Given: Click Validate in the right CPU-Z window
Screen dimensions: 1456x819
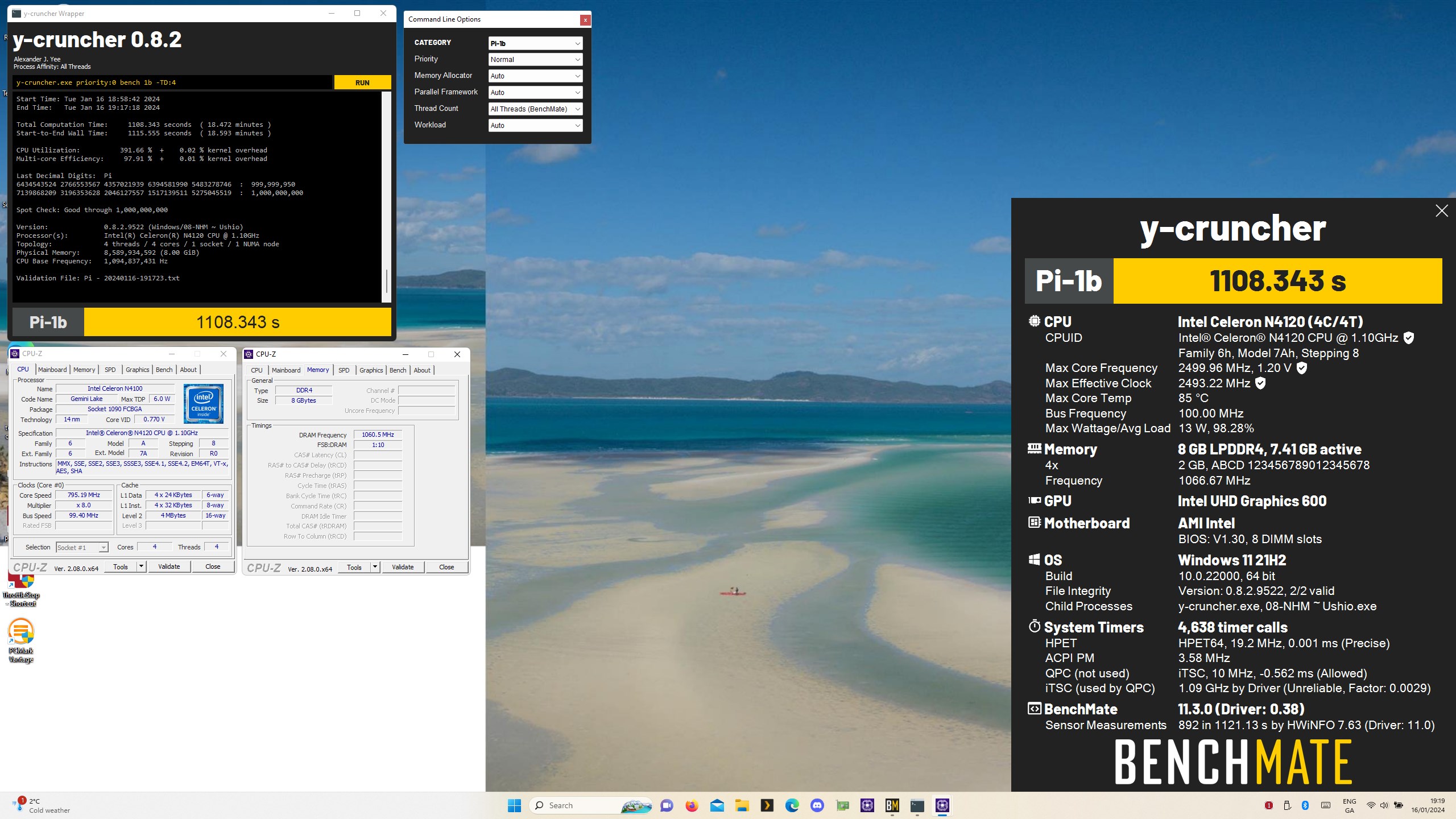Looking at the screenshot, I should click(x=403, y=567).
